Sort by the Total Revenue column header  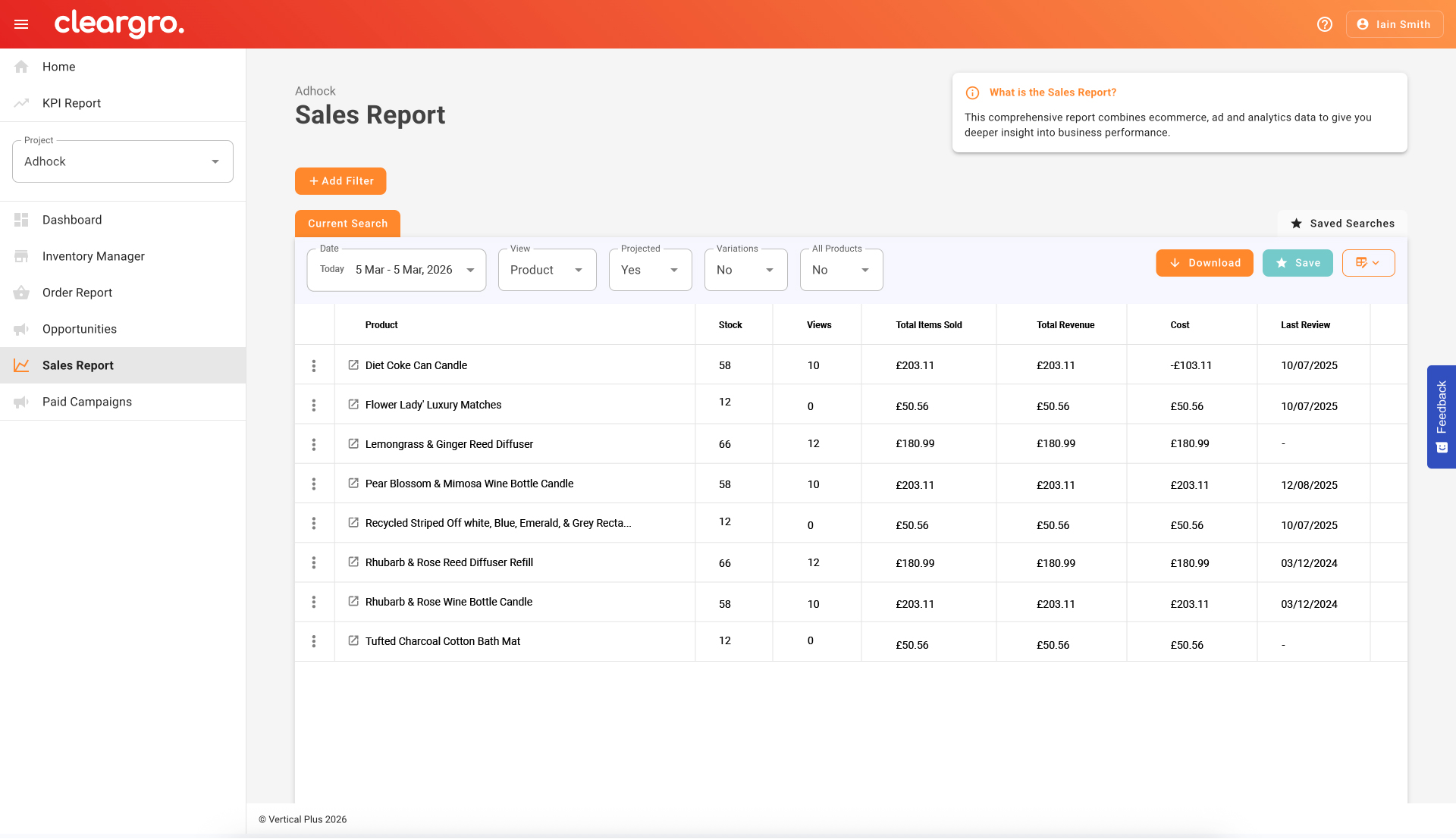(x=1065, y=325)
